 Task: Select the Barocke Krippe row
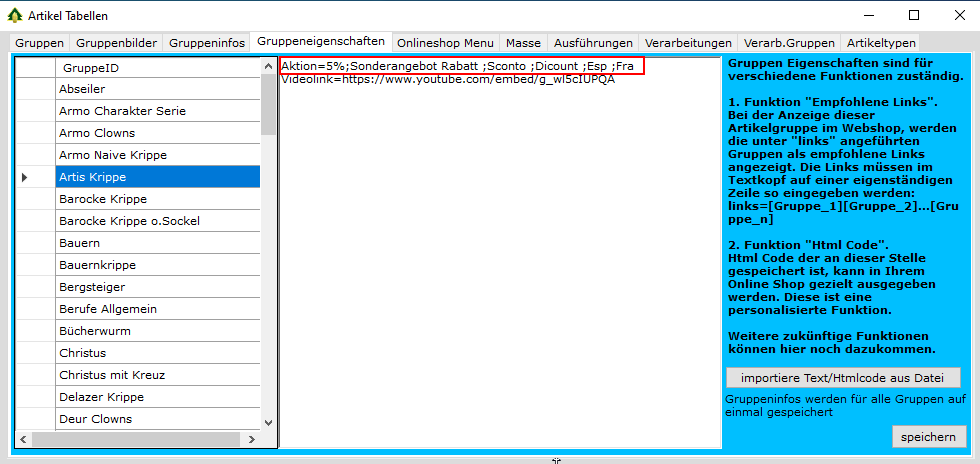tap(157, 199)
